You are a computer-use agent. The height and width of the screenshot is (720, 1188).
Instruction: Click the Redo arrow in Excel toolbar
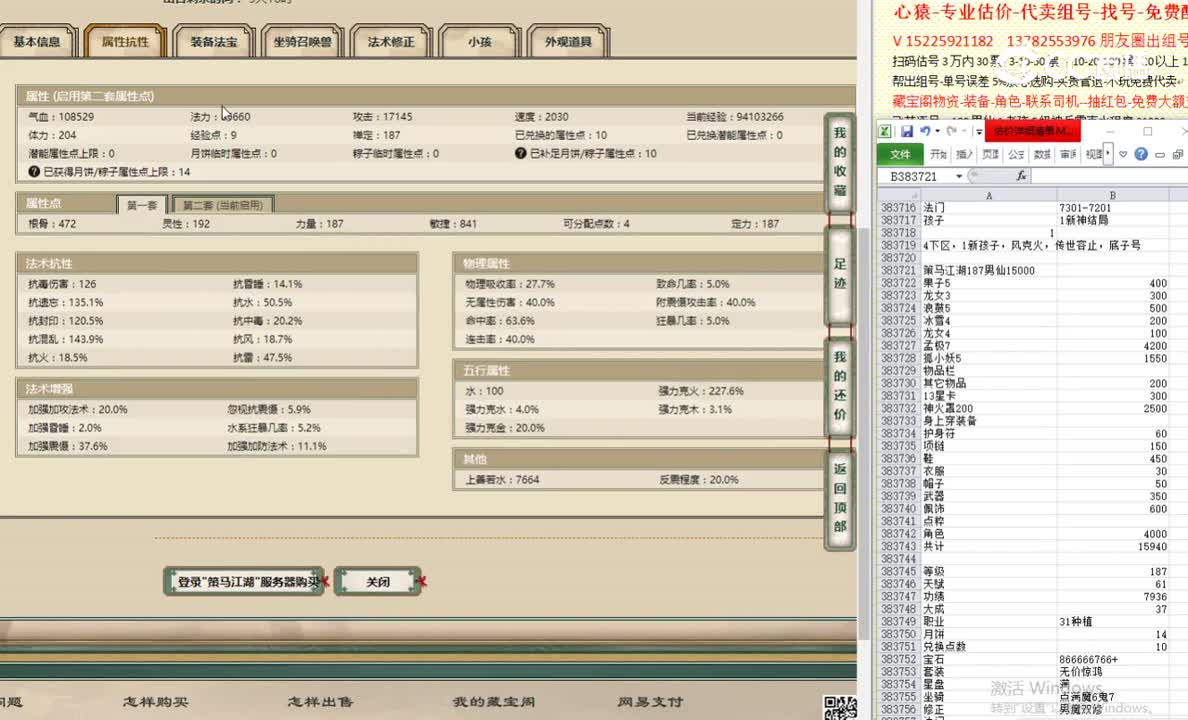coord(952,131)
